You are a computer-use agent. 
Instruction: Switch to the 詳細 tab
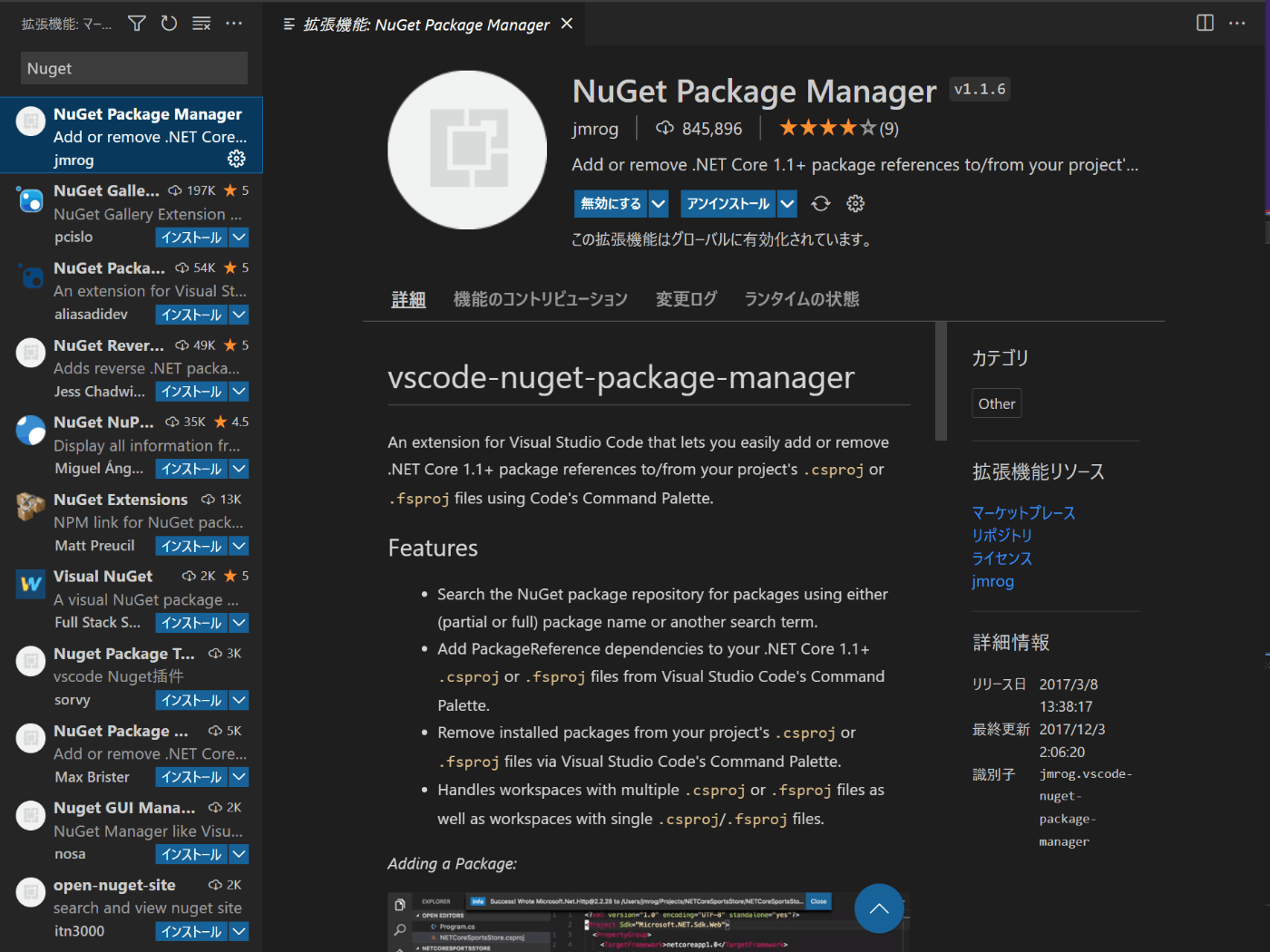coord(408,299)
